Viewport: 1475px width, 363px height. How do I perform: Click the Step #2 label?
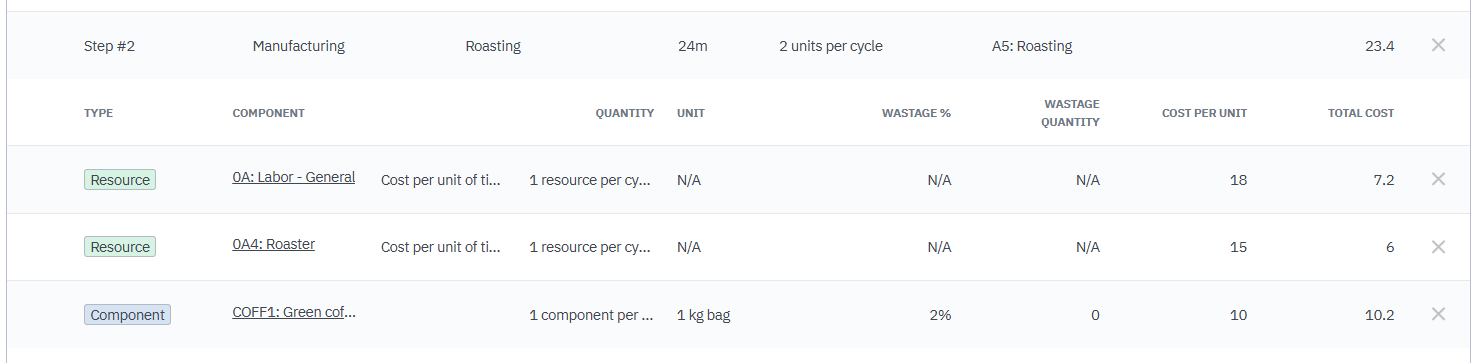point(109,46)
